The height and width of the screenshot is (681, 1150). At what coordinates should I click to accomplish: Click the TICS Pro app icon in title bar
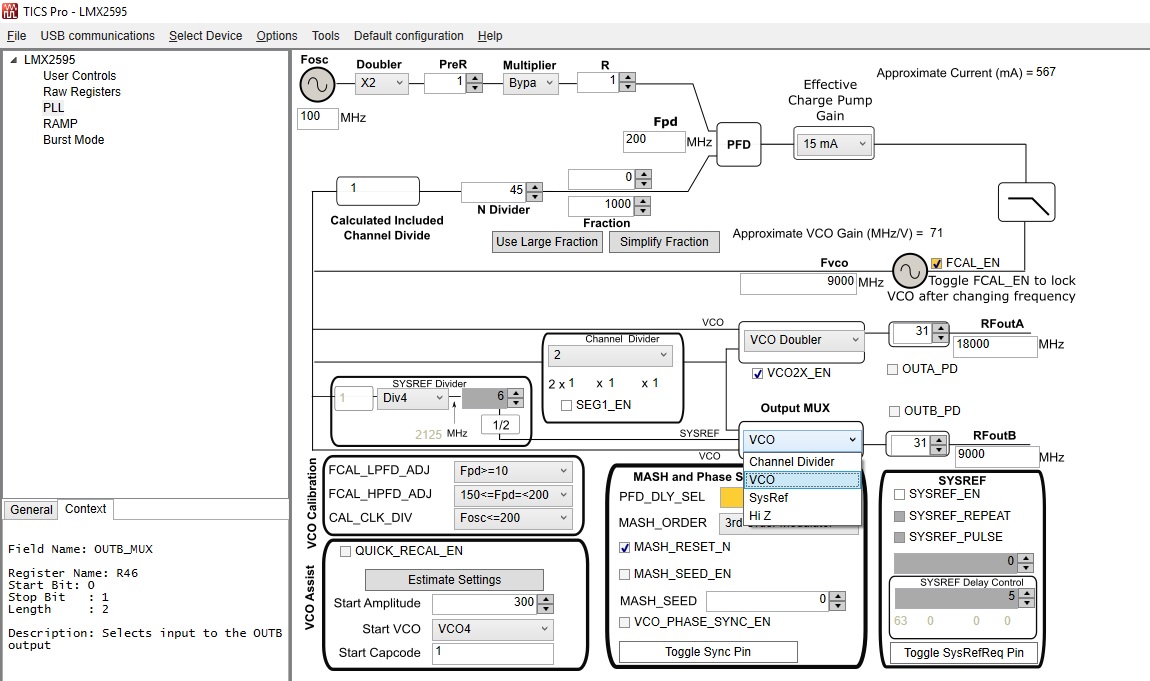10,11
